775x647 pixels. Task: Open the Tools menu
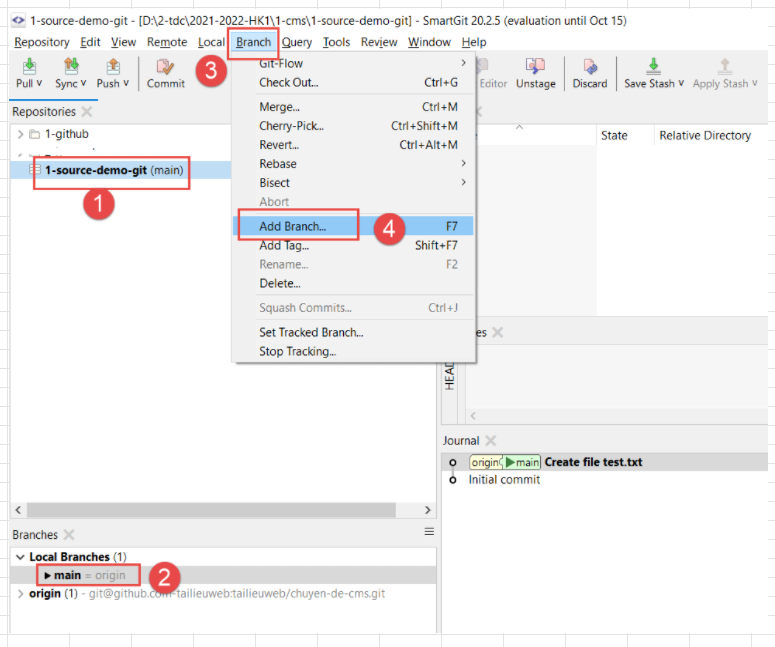pyautogui.click(x=336, y=43)
